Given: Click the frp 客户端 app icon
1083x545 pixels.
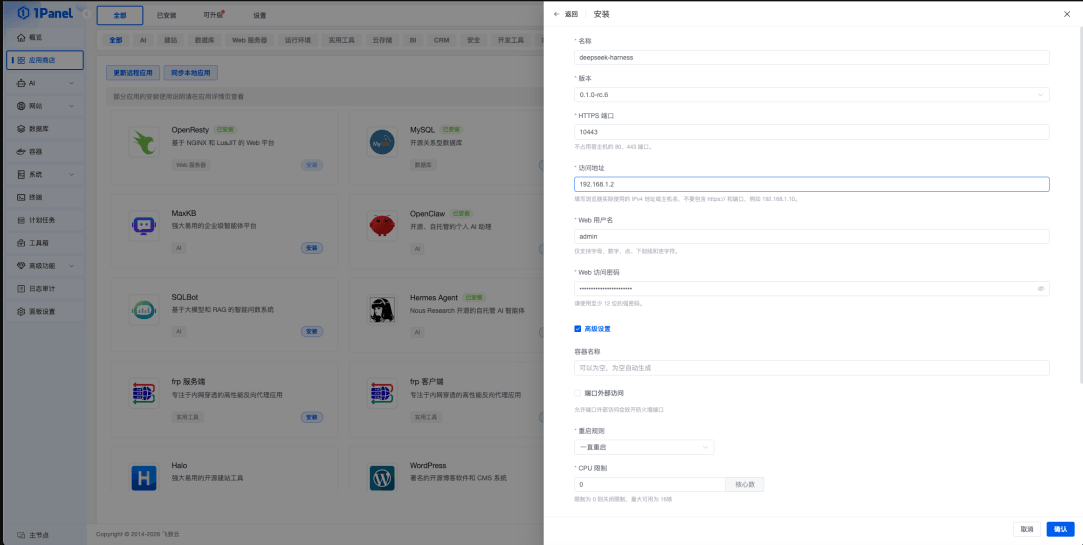Looking at the screenshot, I should point(382,393).
